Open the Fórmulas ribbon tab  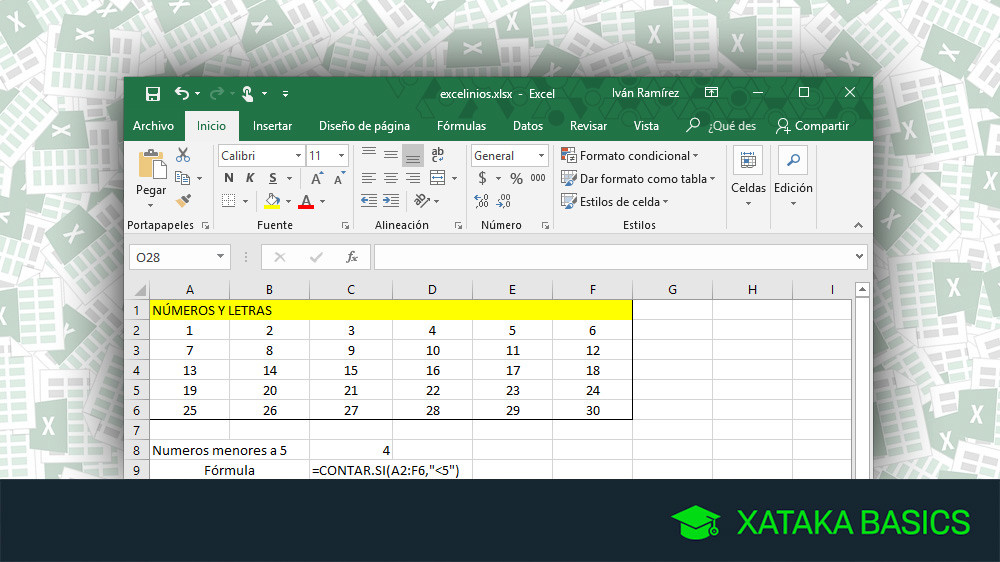pyautogui.click(x=461, y=126)
